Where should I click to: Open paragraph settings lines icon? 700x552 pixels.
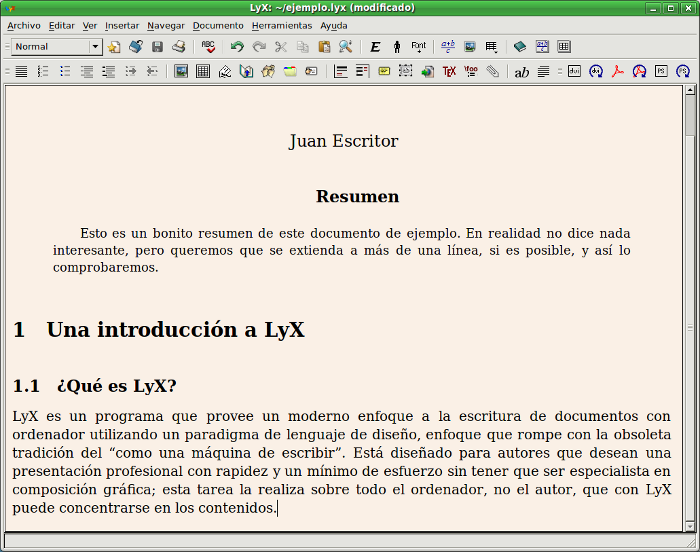543,71
